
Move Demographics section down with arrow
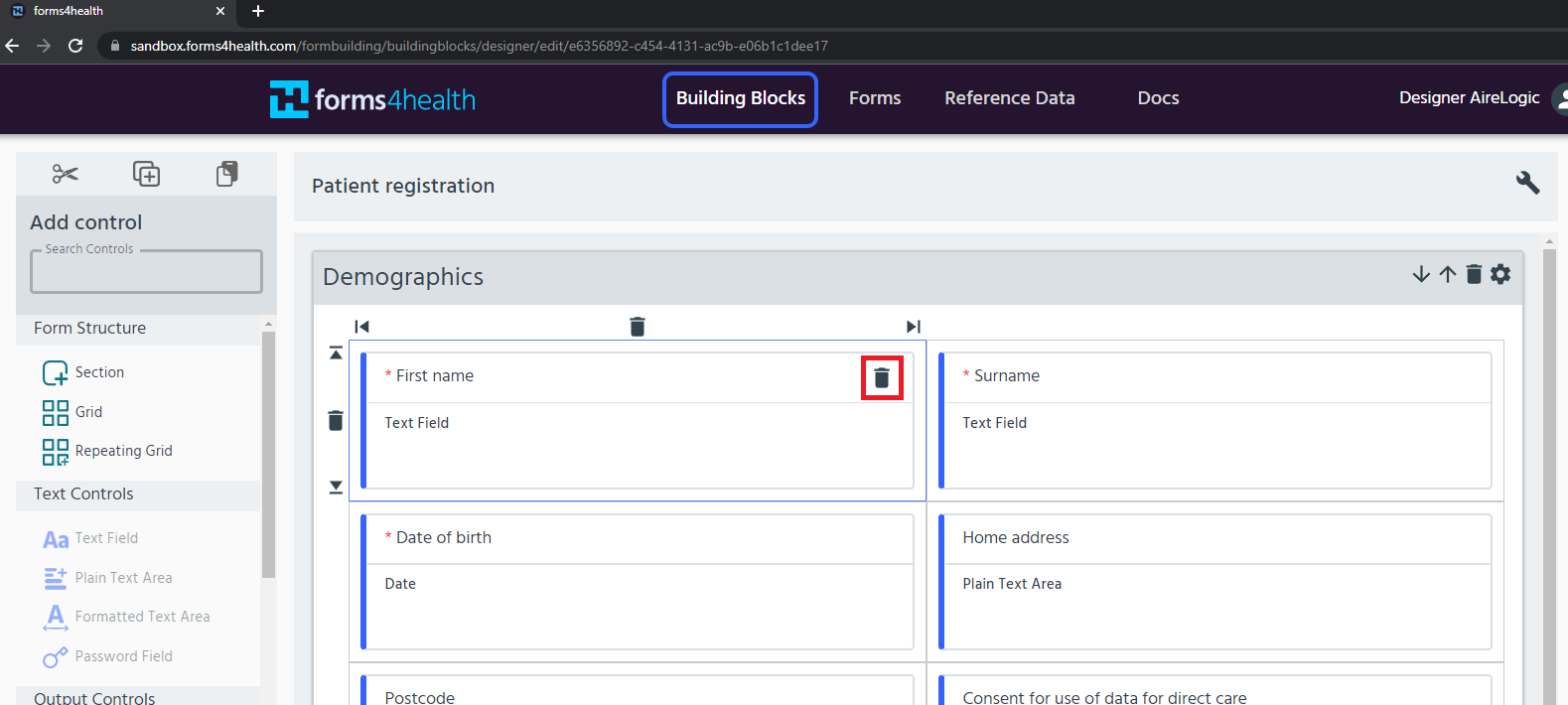point(1421,274)
